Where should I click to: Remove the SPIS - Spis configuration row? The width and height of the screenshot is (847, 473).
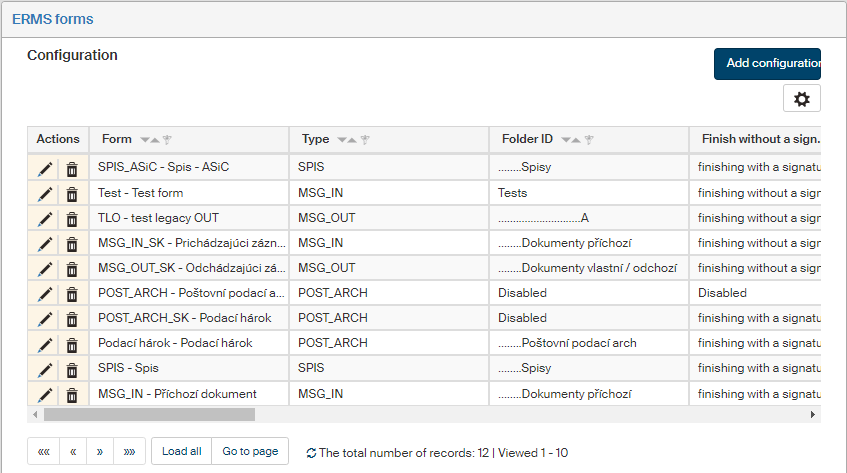click(x=72, y=369)
